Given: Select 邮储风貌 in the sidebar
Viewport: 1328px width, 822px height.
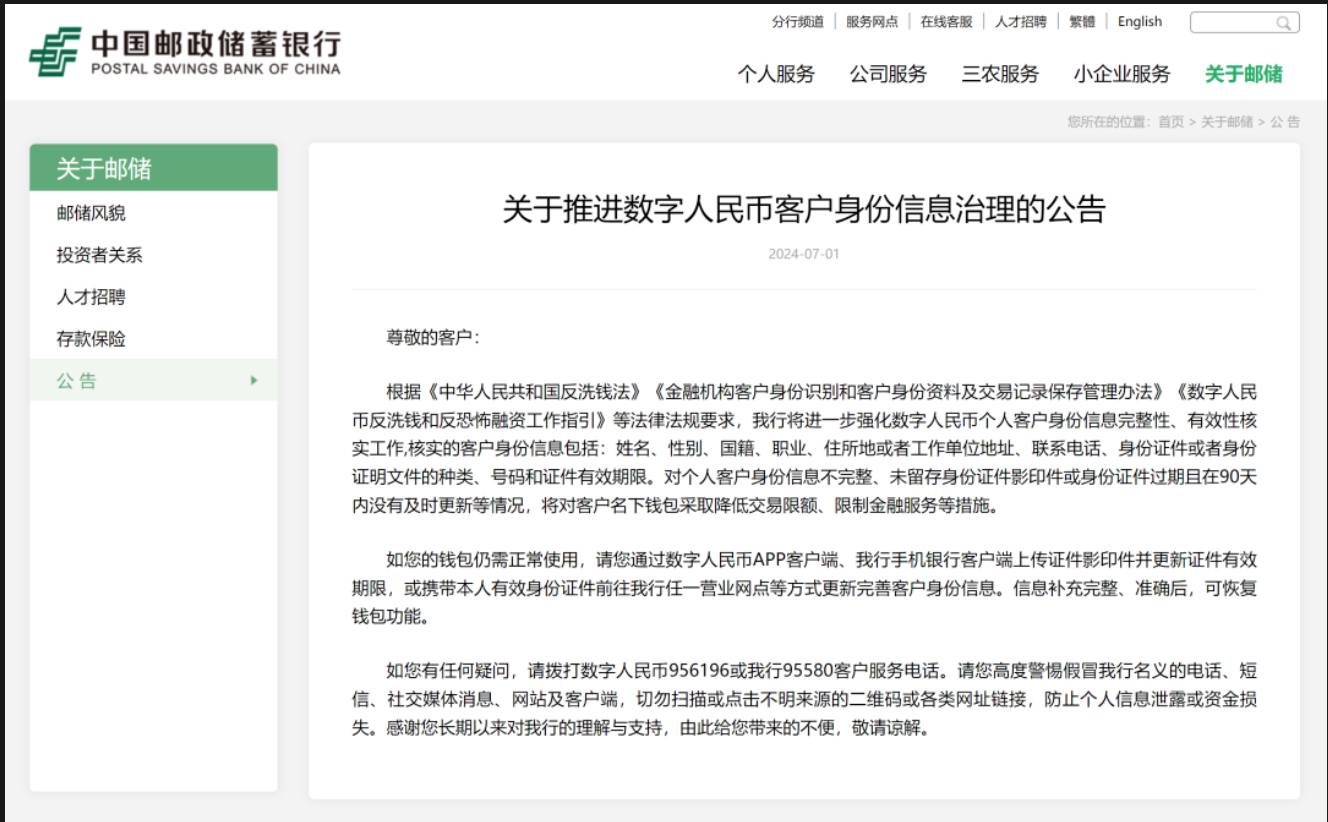Looking at the screenshot, I should click(x=91, y=213).
